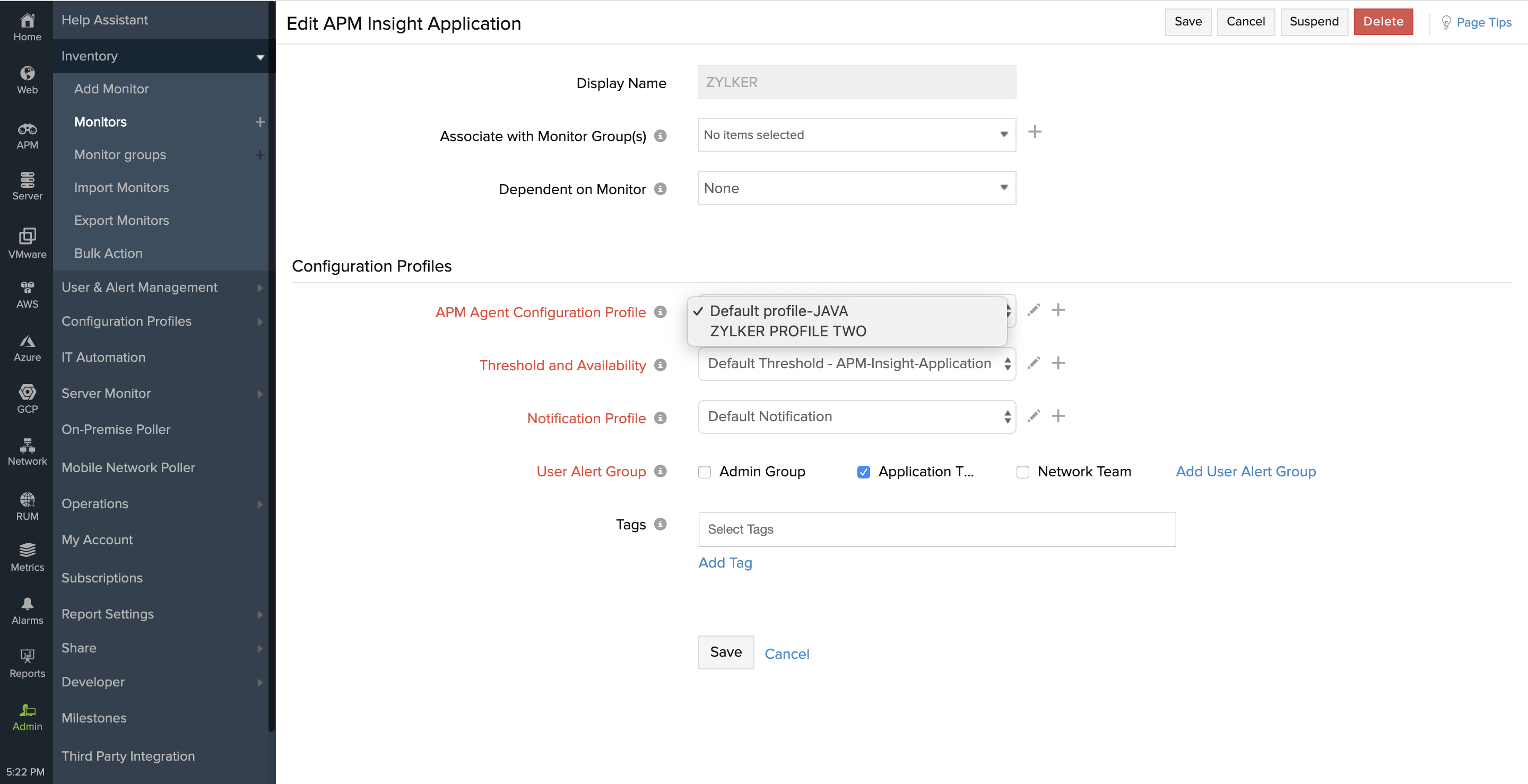The image size is (1528, 784).
Task: View info tooltip beside User Alert Group
Action: click(x=659, y=472)
